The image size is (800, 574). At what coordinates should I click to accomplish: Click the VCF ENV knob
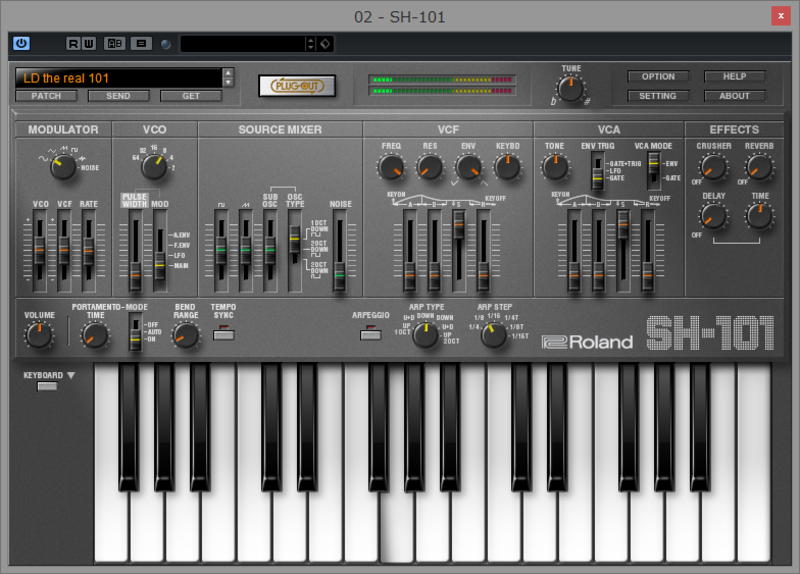(468, 167)
